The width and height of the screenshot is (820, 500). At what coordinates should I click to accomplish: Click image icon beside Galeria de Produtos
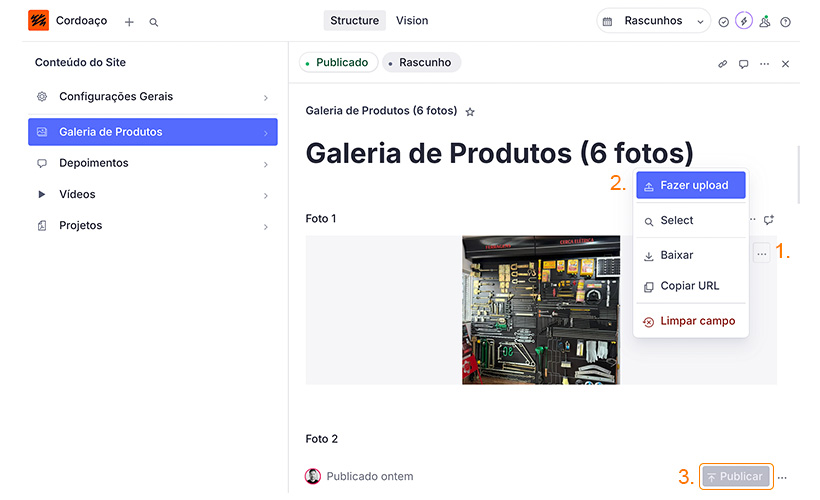coord(42,132)
